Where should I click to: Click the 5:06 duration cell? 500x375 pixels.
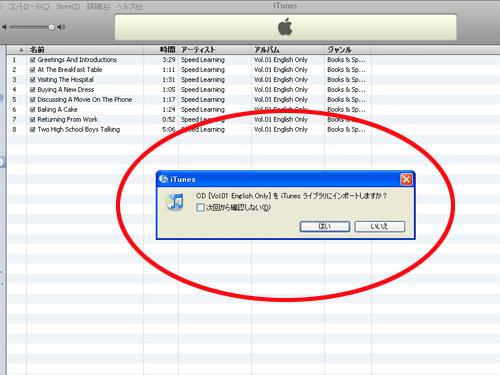(x=169, y=129)
